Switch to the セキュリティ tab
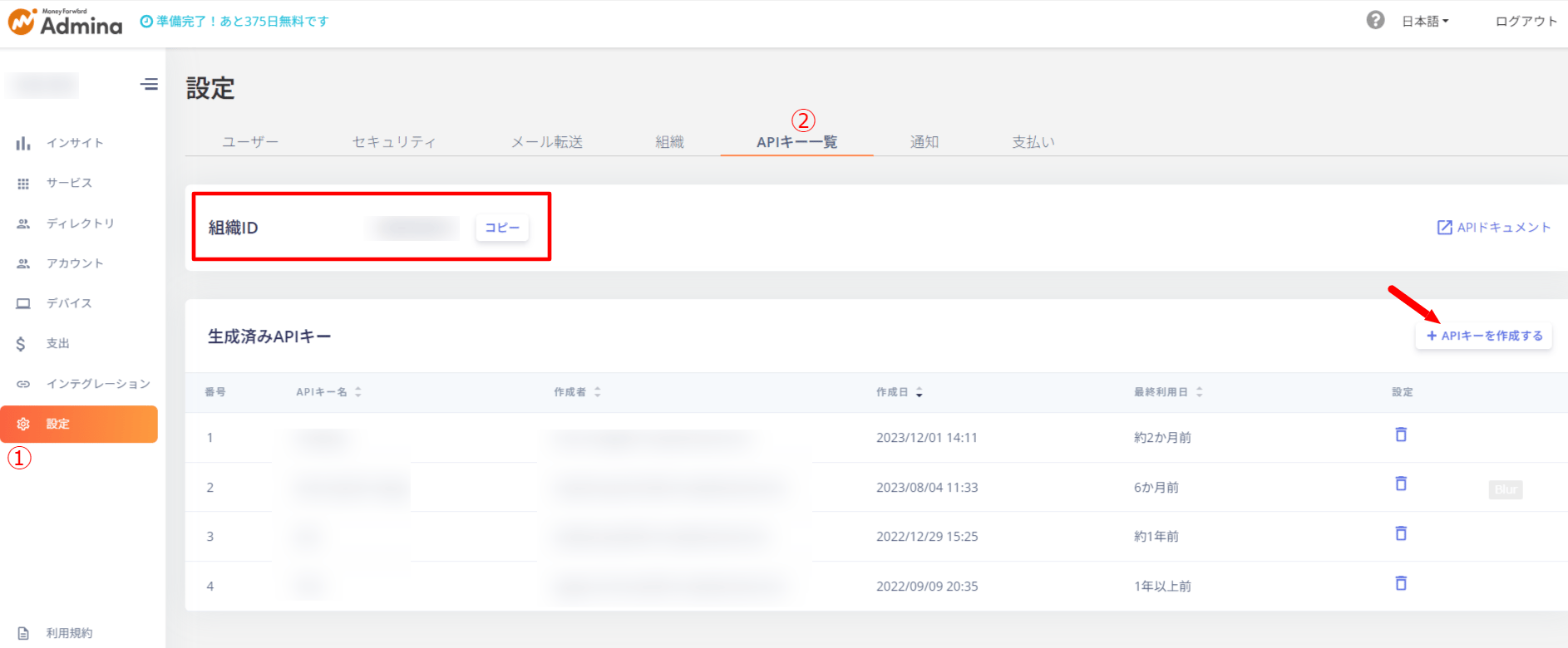 (x=394, y=142)
